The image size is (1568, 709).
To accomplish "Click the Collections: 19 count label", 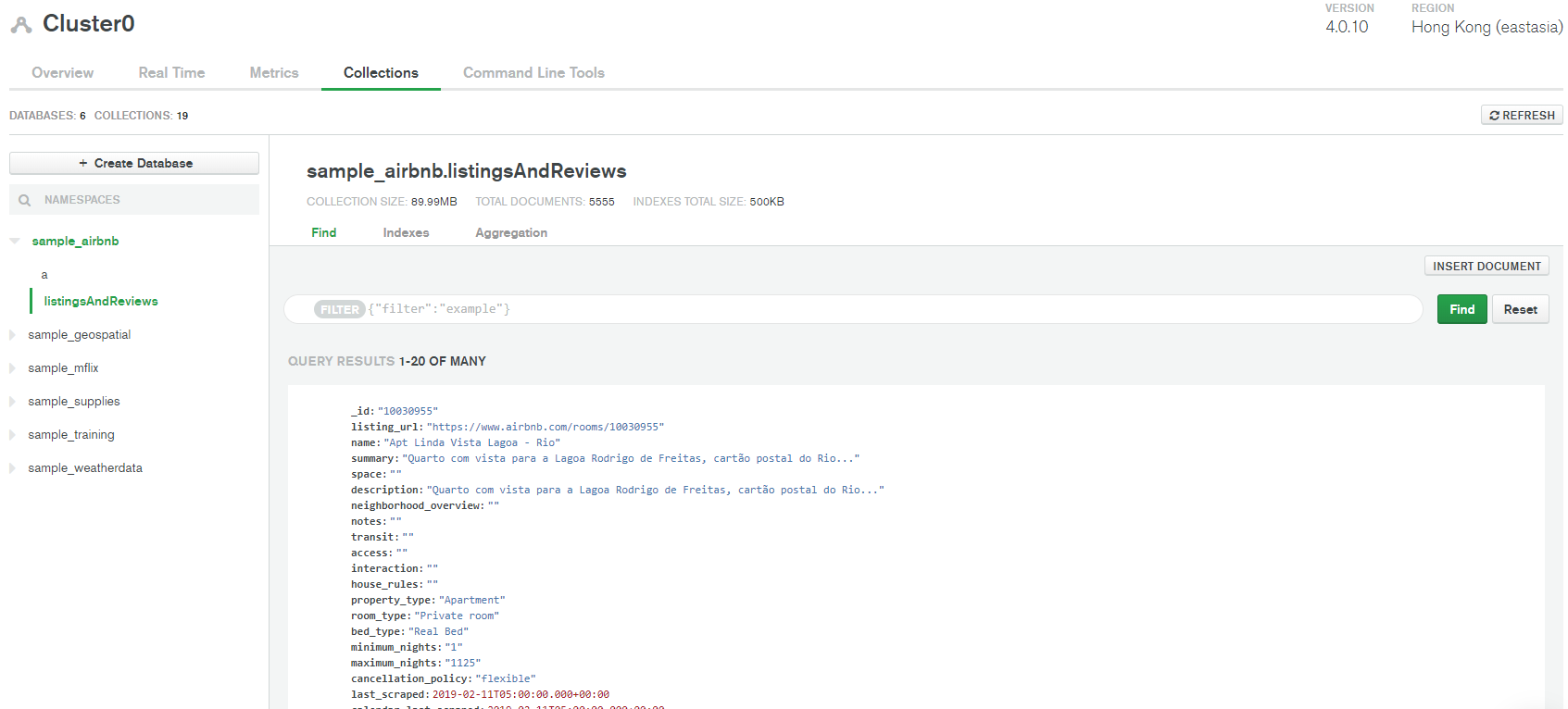I will click(x=141, y=116).
